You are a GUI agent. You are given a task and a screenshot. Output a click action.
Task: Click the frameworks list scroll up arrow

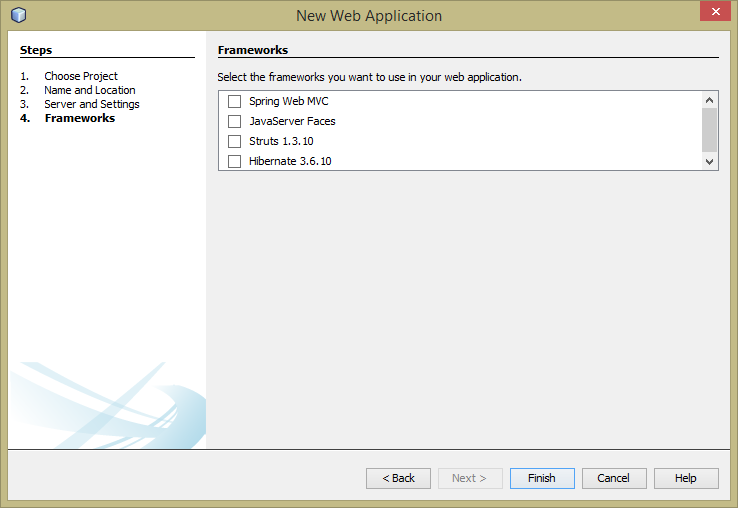(709, 100)
